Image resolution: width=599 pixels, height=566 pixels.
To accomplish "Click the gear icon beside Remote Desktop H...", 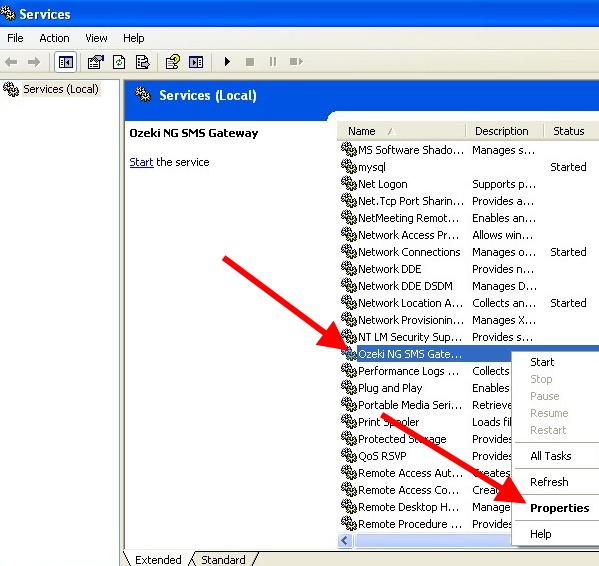I will 349,507.
